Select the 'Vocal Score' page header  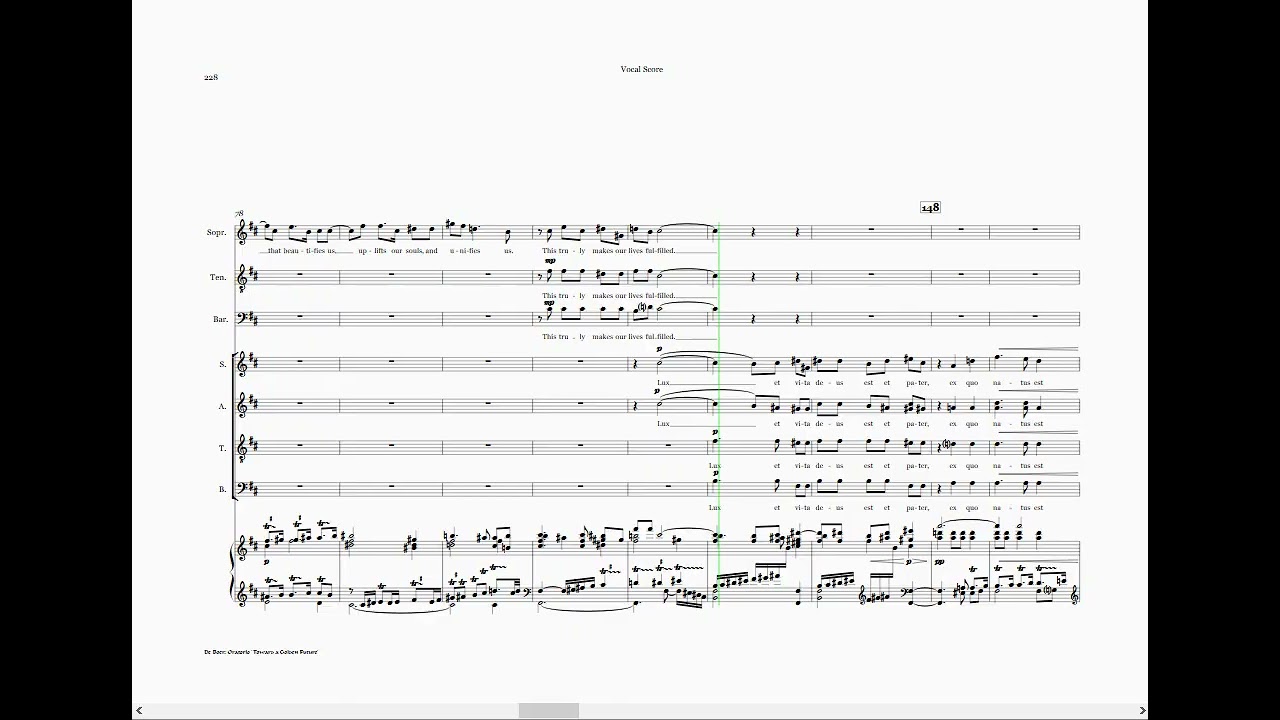click(641, 69)
